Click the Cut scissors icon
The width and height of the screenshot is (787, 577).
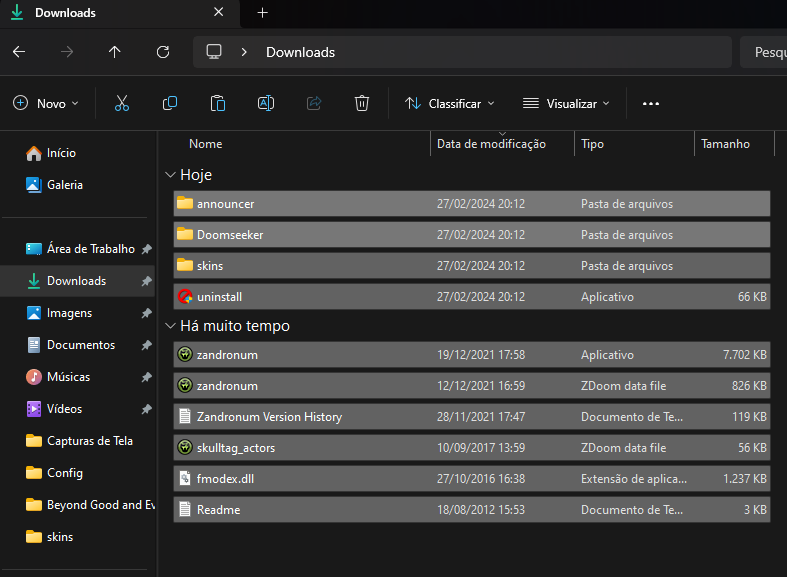[122, 103]
